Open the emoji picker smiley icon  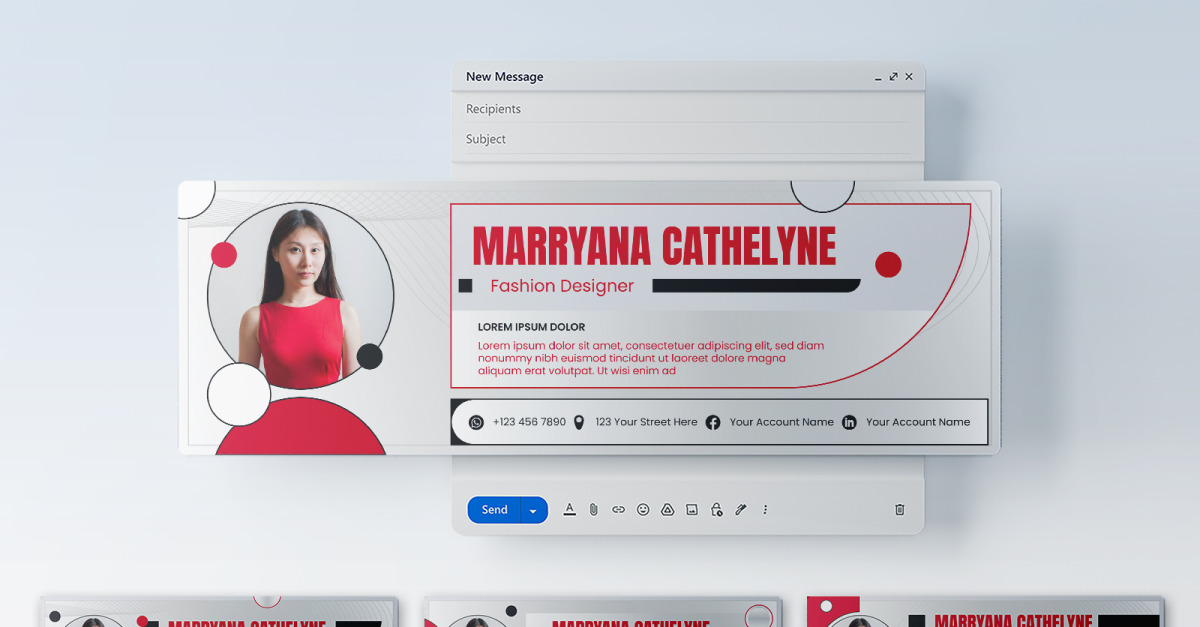pos(643,510)
